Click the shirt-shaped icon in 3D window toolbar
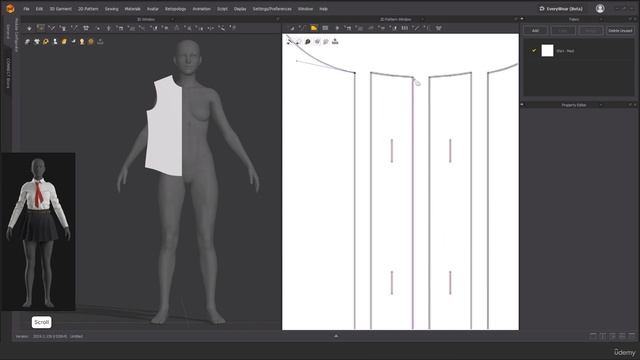 (x=86, y=28)
